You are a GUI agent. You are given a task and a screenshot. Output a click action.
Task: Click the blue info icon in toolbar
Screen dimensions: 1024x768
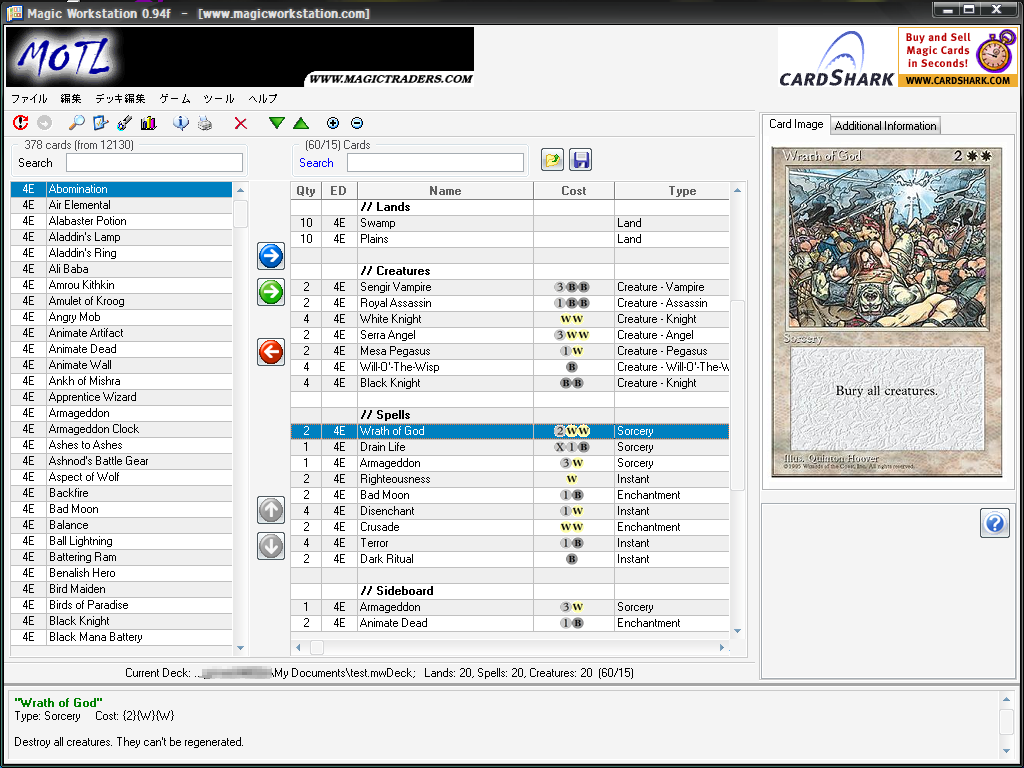pyautogui.click(x=181, y=123)
